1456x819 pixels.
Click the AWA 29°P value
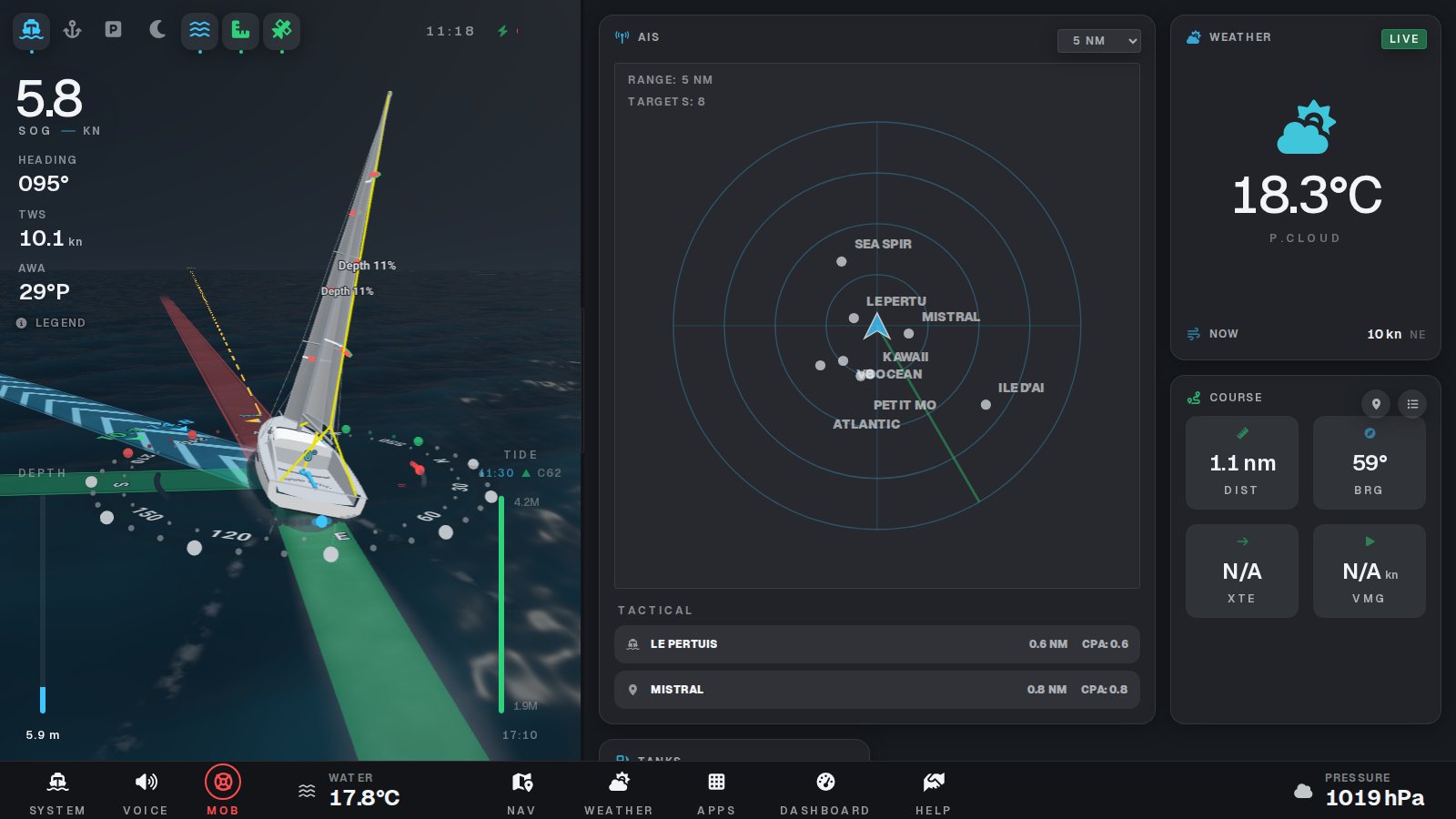45,292
